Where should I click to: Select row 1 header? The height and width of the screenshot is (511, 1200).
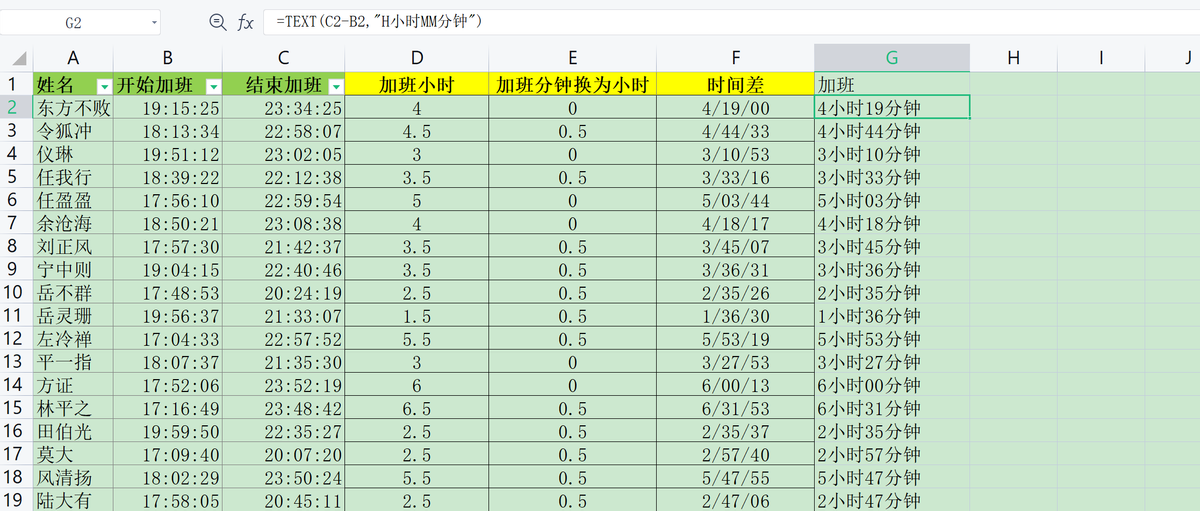(x=16, y=84)
